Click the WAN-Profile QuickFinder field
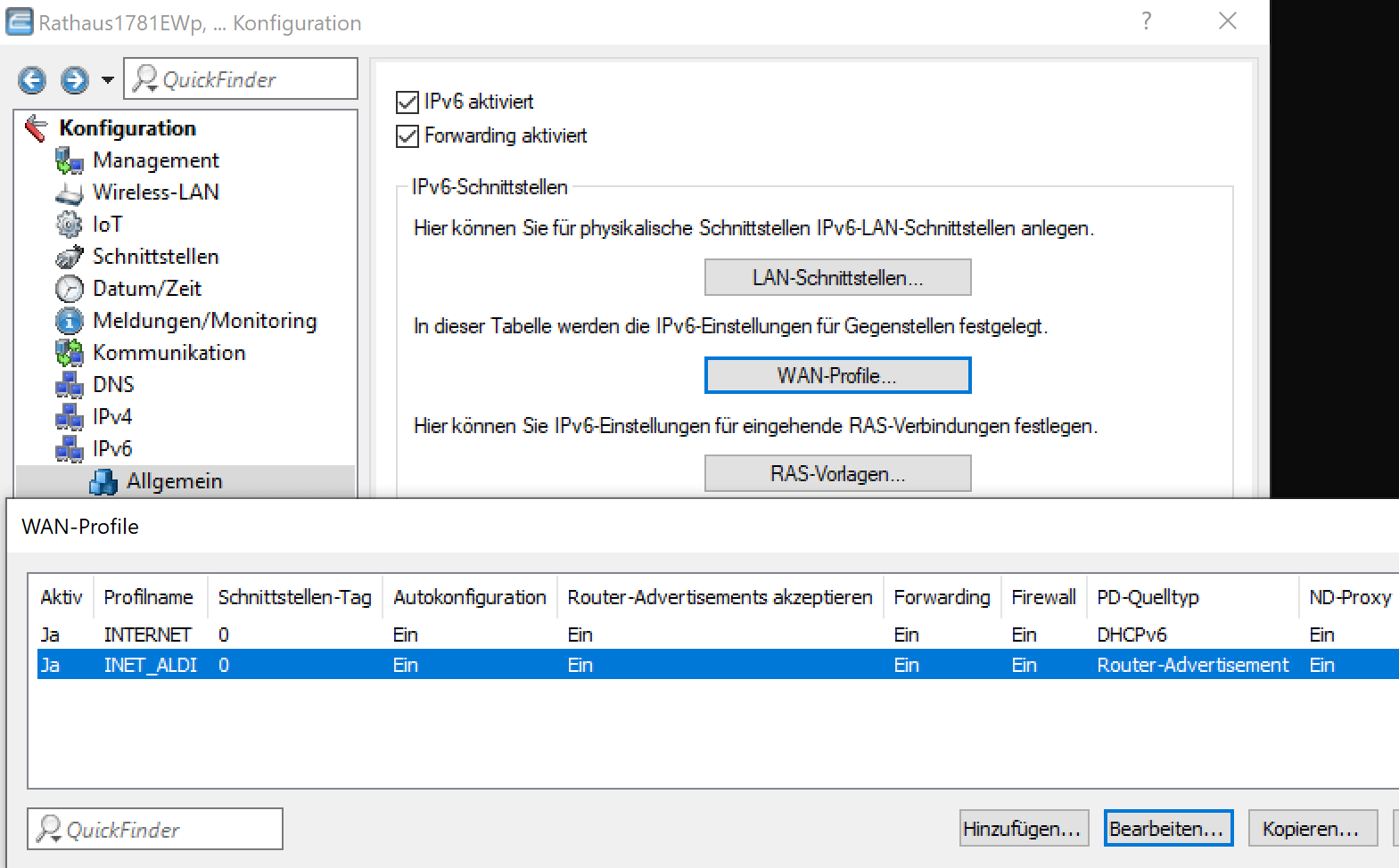Viewport: 1399px width, 868px height. tap(155, 829)
